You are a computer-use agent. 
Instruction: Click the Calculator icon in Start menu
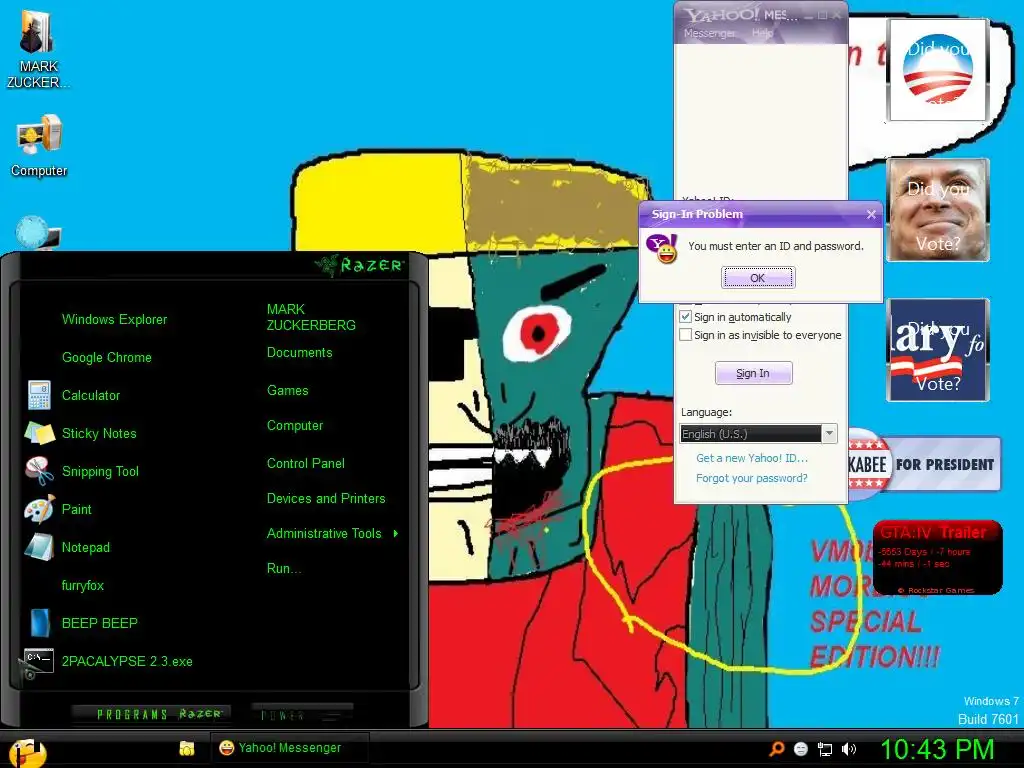click(x=39, y=395)
